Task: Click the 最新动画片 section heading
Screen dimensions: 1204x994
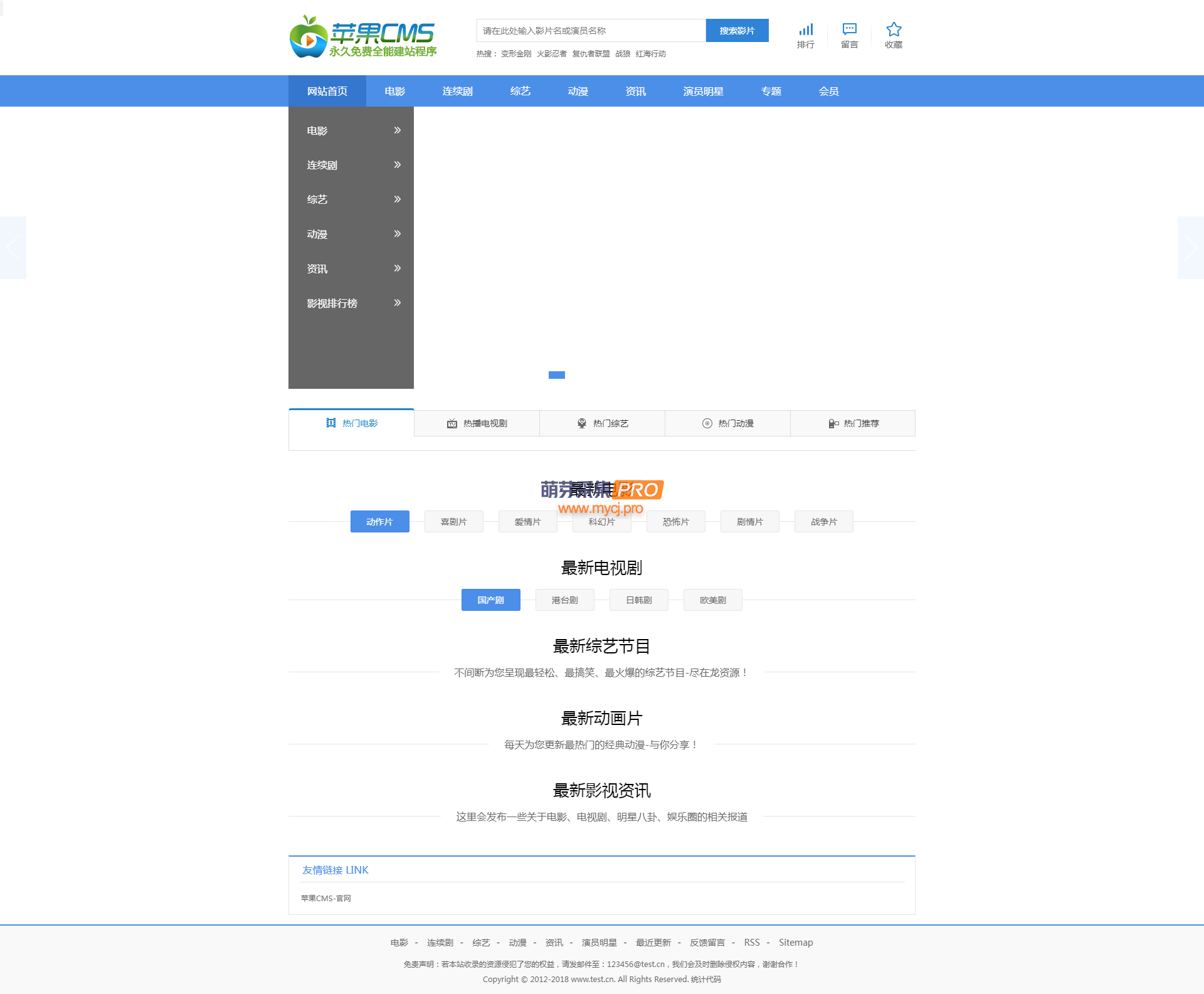Action: [x=602, y=719]
